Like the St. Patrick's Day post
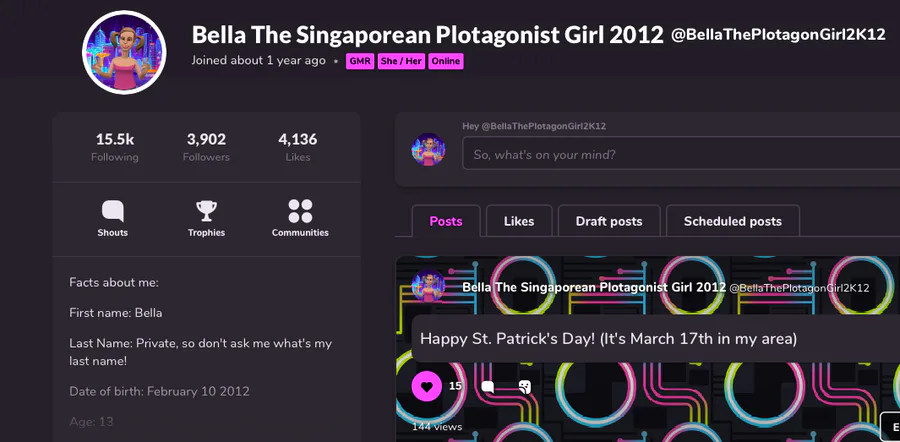This screenshot has width=900, height=442. 426,386
